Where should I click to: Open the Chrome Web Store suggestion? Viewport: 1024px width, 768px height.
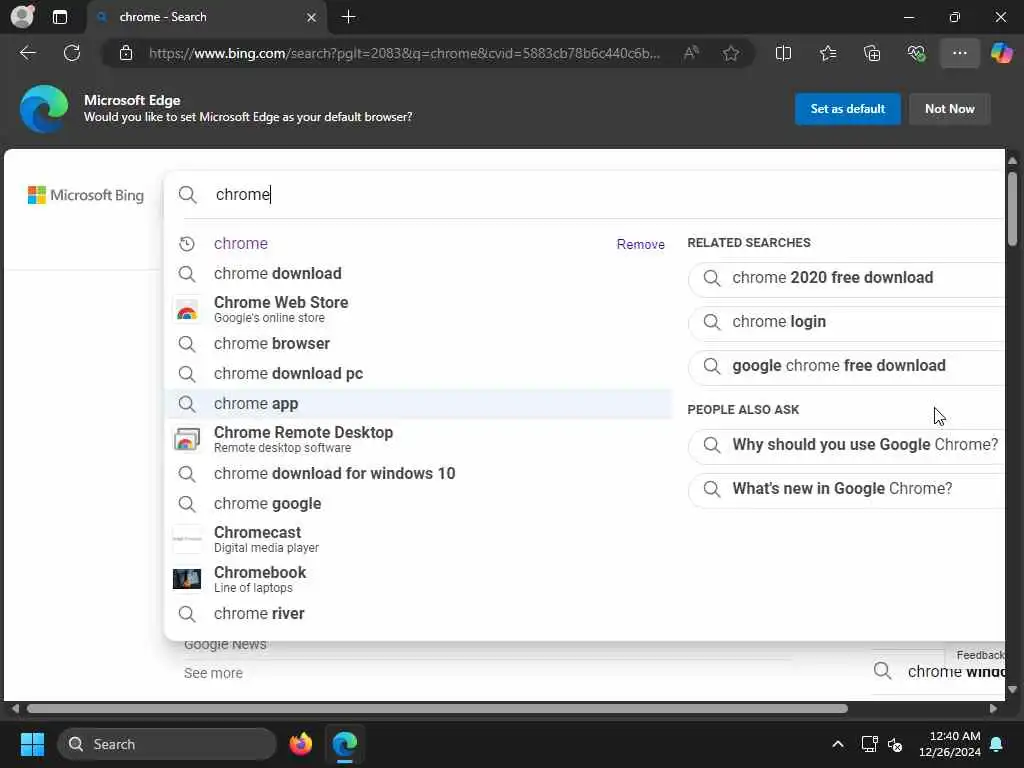point(417,309)
